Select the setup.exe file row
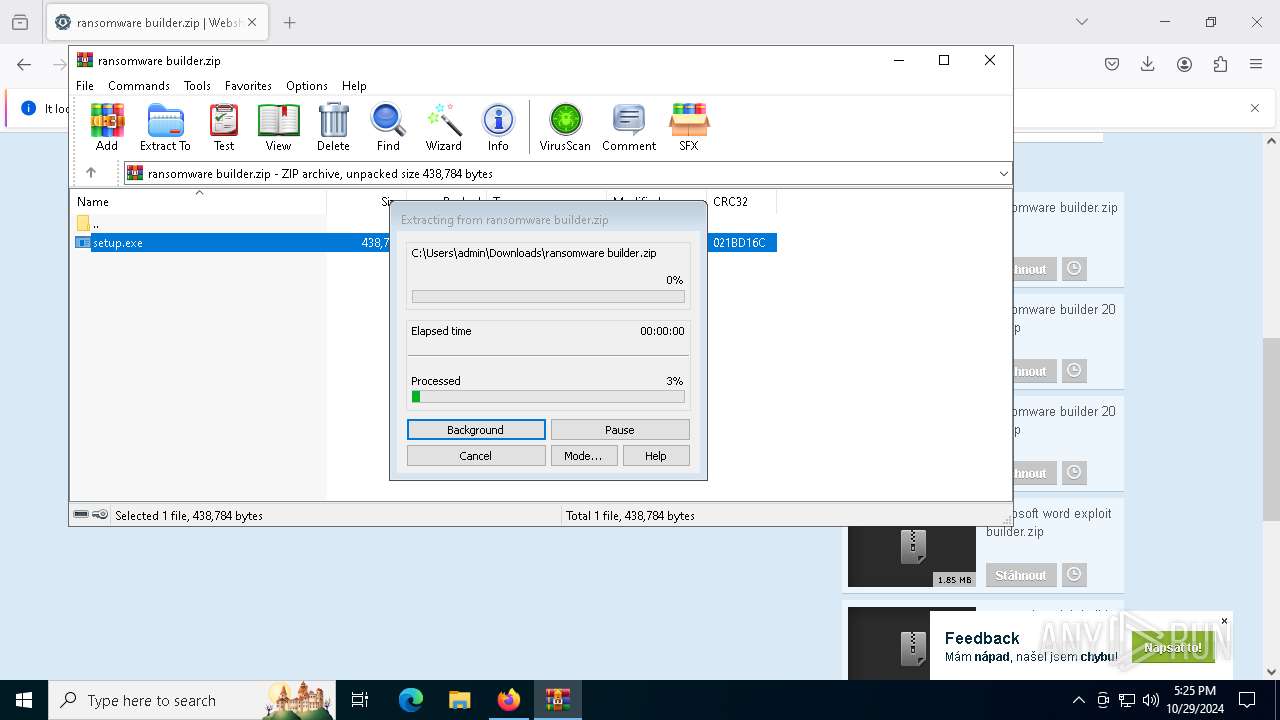 pos(425,243)
